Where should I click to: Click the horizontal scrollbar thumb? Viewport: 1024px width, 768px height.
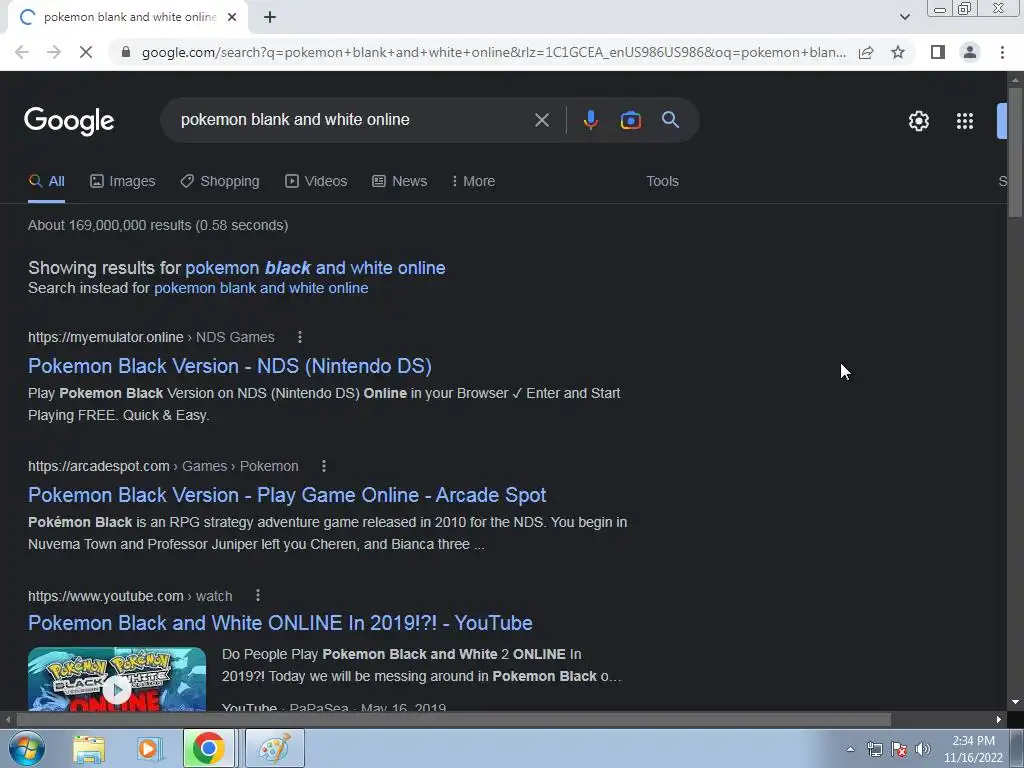pos(453,720)
